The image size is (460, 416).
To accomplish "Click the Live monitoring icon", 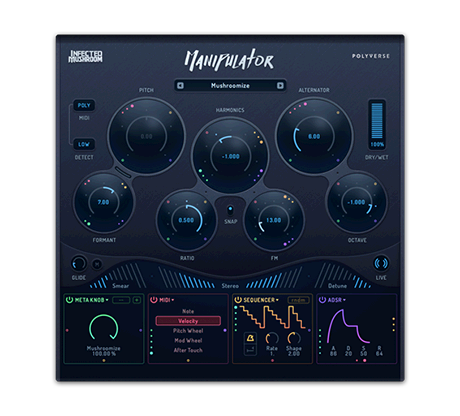I will tap(381, 263).
